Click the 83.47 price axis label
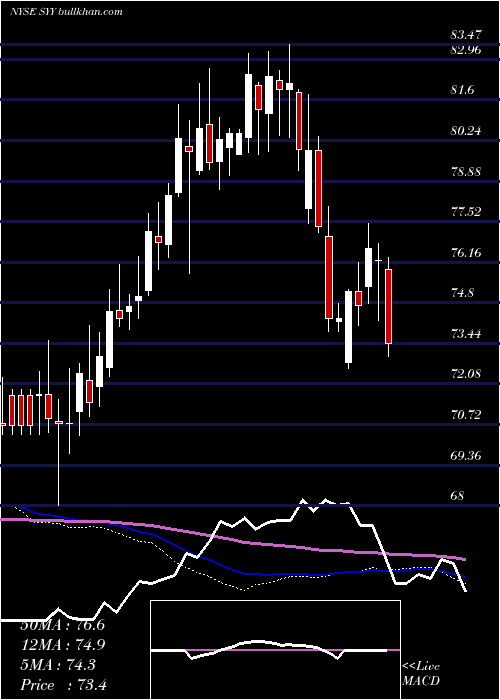 (466, 35)
